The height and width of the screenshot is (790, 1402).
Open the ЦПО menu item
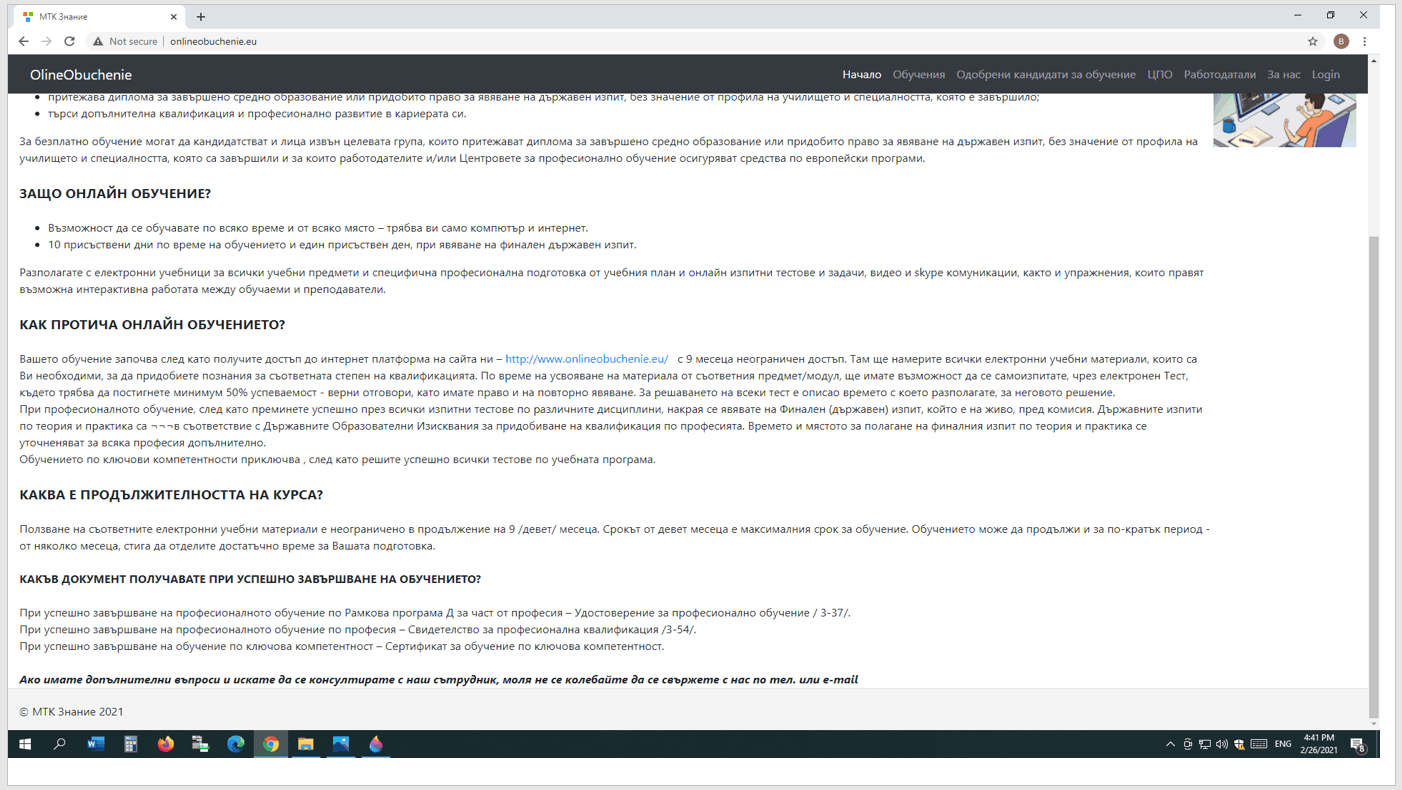[x=1160, y=75]
